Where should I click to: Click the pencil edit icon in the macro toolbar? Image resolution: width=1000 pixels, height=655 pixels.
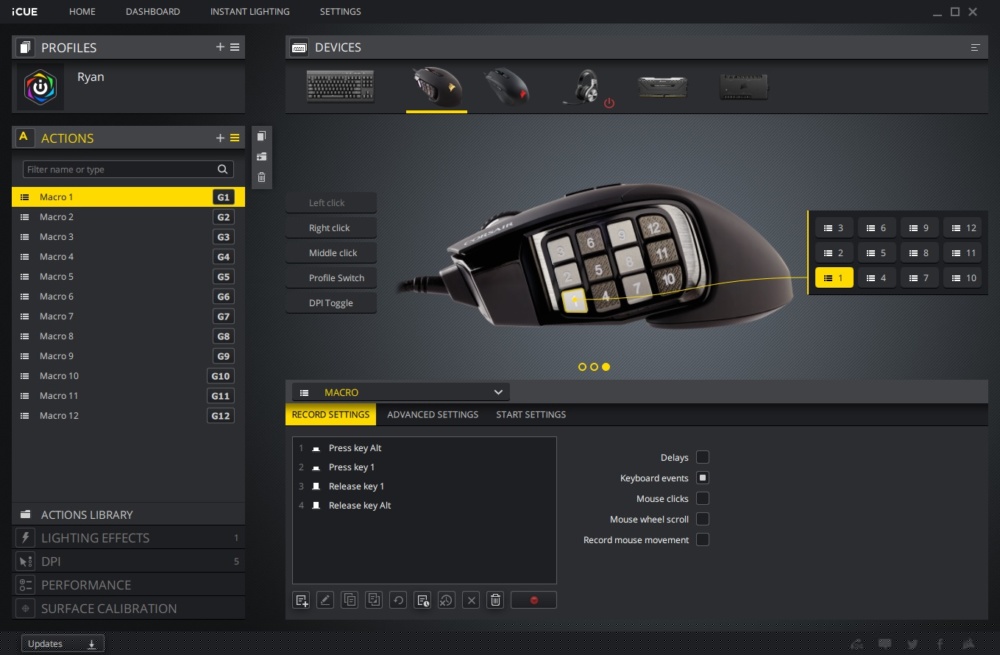[325, 600]
